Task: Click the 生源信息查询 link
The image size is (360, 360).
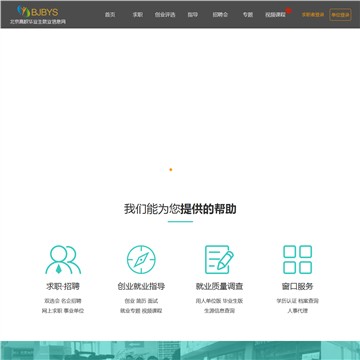Action: click(x=219, y=311)
